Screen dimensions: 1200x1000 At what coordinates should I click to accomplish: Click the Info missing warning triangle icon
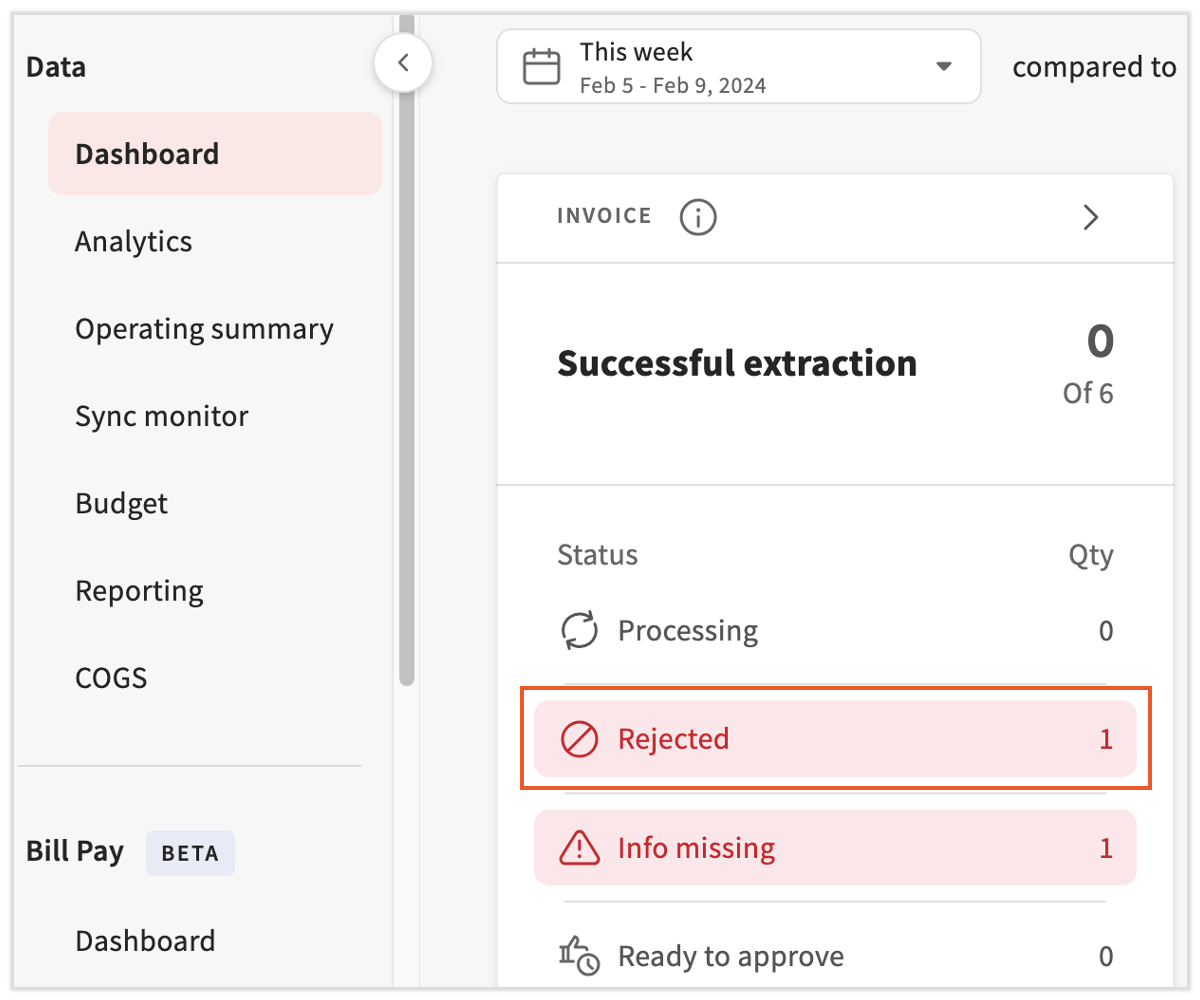(x=578, y=848)
